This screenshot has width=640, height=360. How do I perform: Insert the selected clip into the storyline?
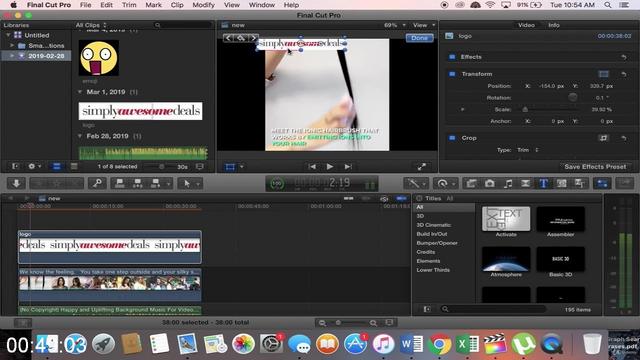pyautogui.click(x=138, y=183)
